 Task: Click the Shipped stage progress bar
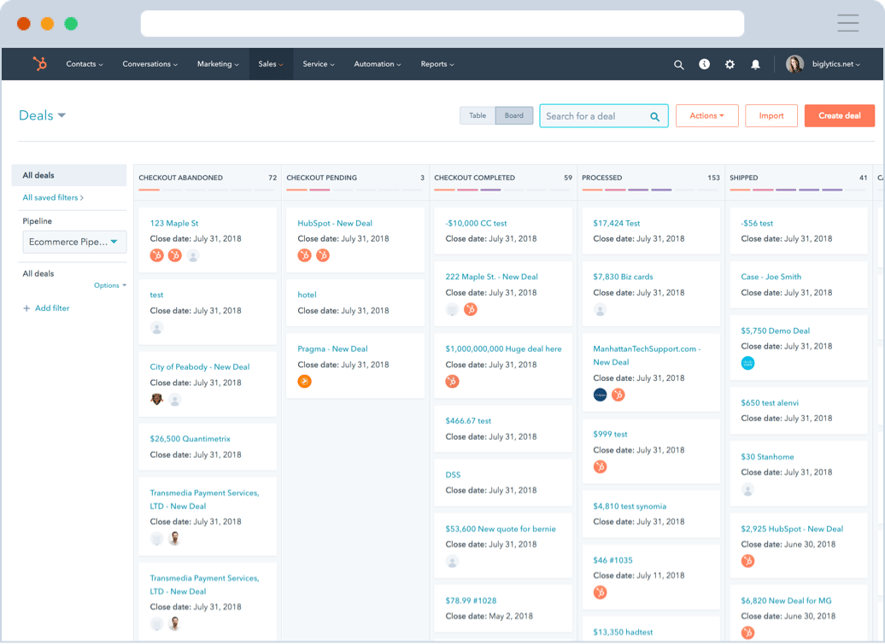(798, 190)
